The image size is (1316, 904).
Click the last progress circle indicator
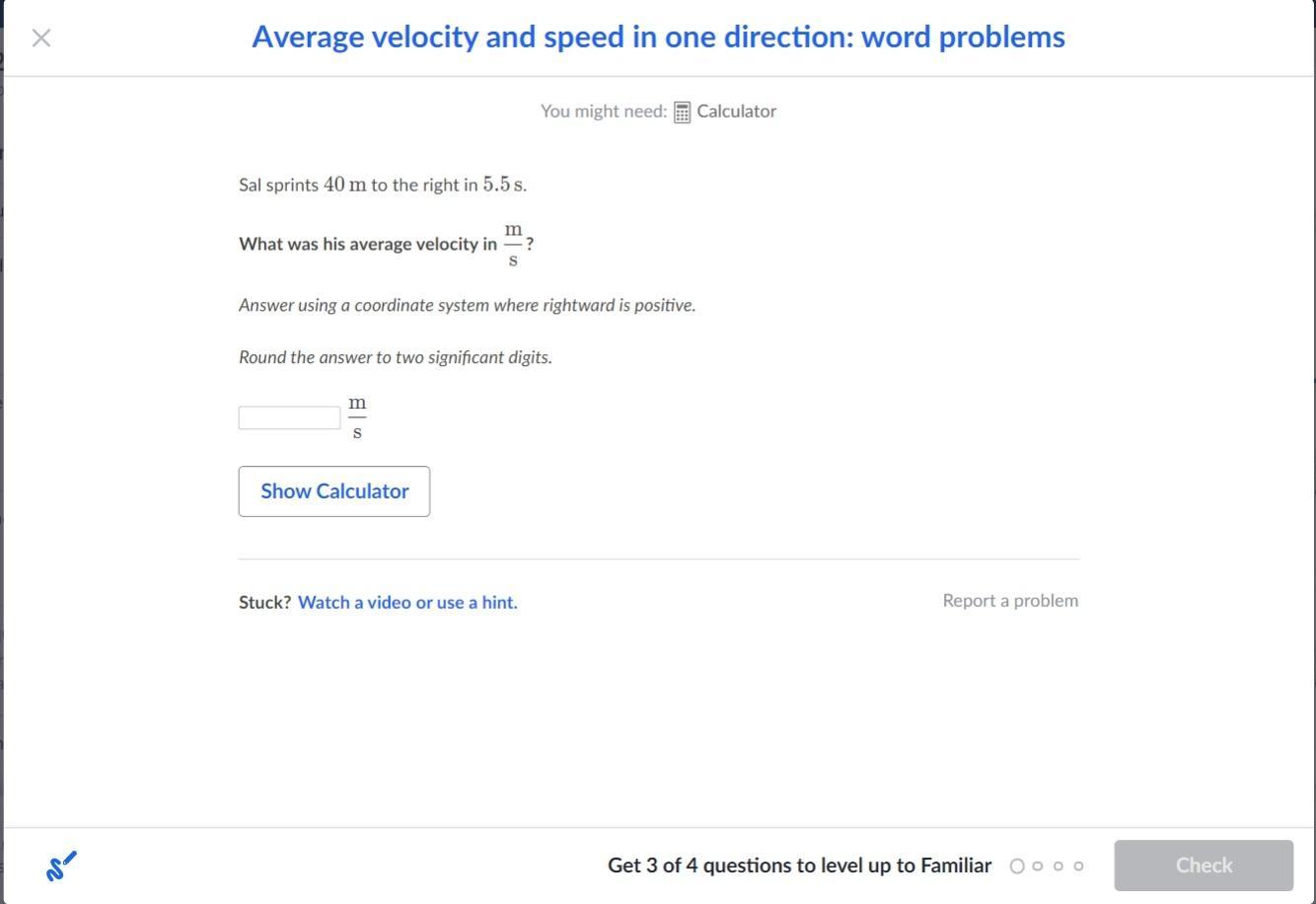point(1078,866)
